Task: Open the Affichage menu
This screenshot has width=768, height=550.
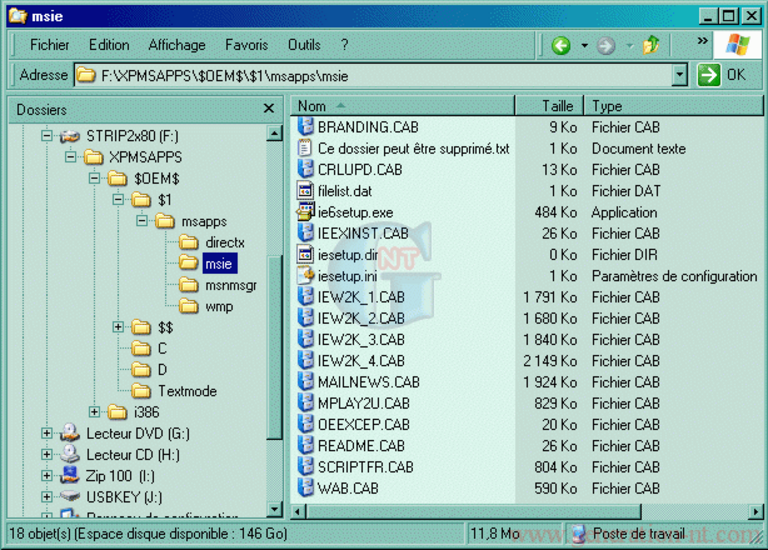Action: [x=177, y=45]
